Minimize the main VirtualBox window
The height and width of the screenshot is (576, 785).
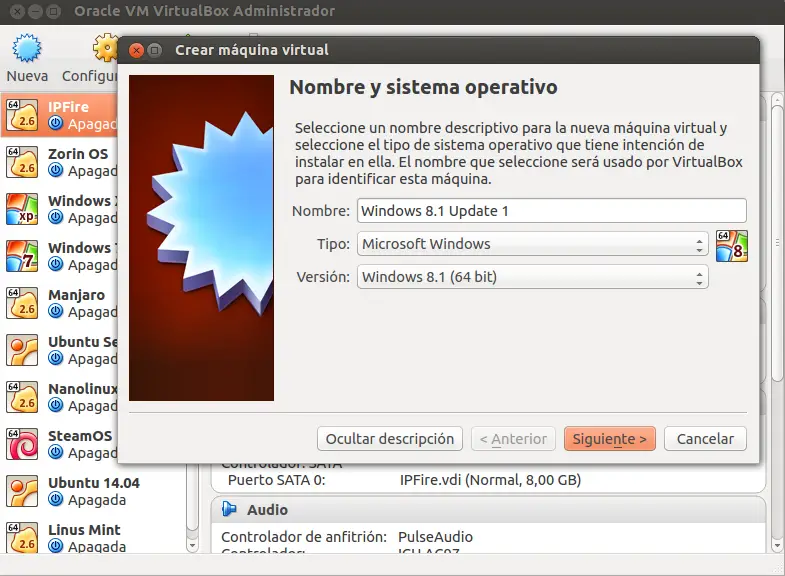pyautogui.click(x=35, y=11)
